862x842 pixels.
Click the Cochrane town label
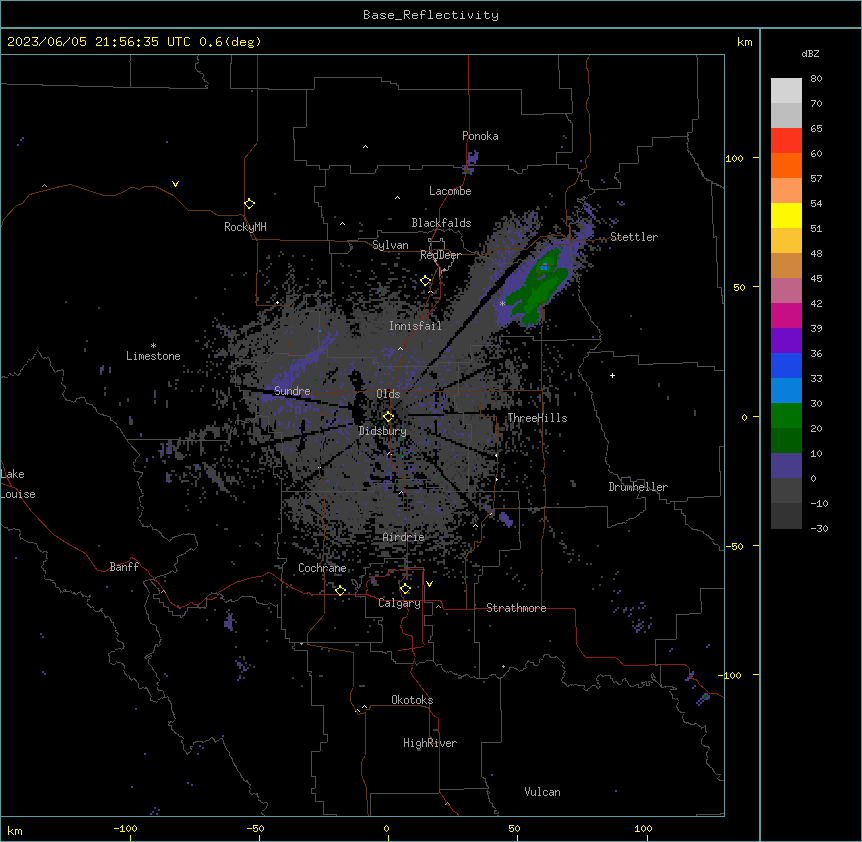click(322, 568)
